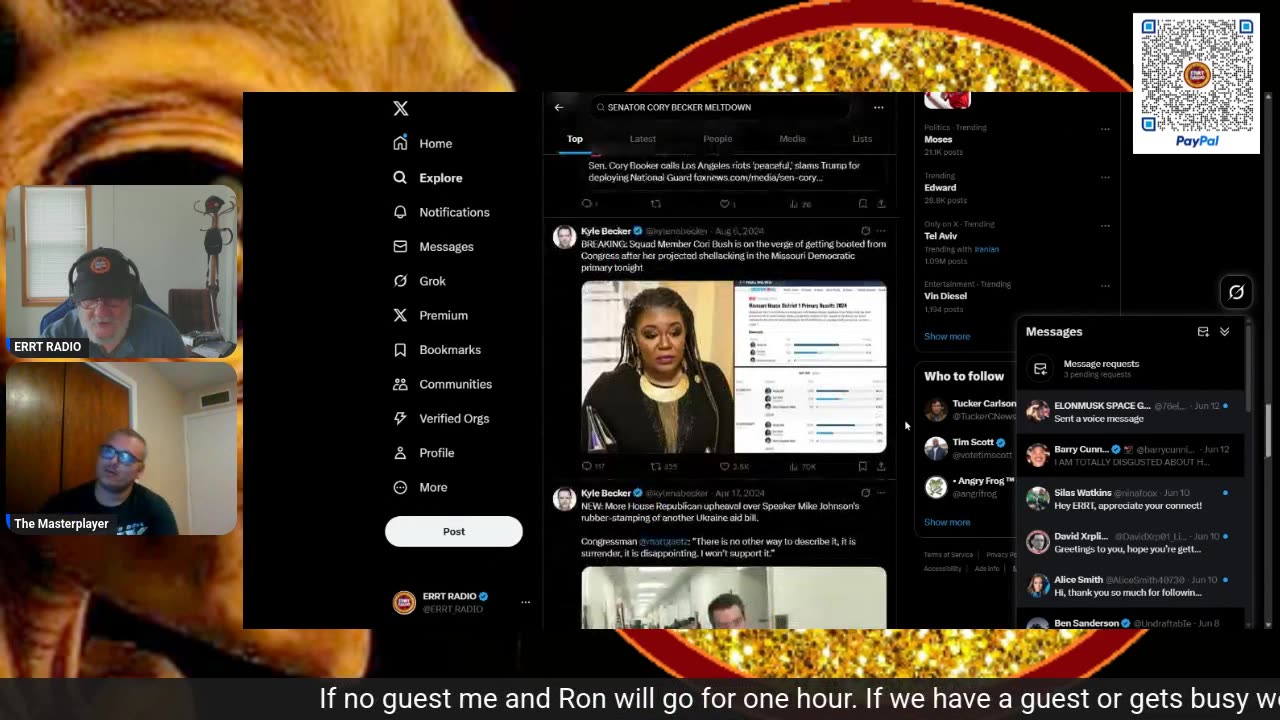Open Notifications from the sidebar
The width and height of the screenshot is (1280, 720).
[441, 212]
